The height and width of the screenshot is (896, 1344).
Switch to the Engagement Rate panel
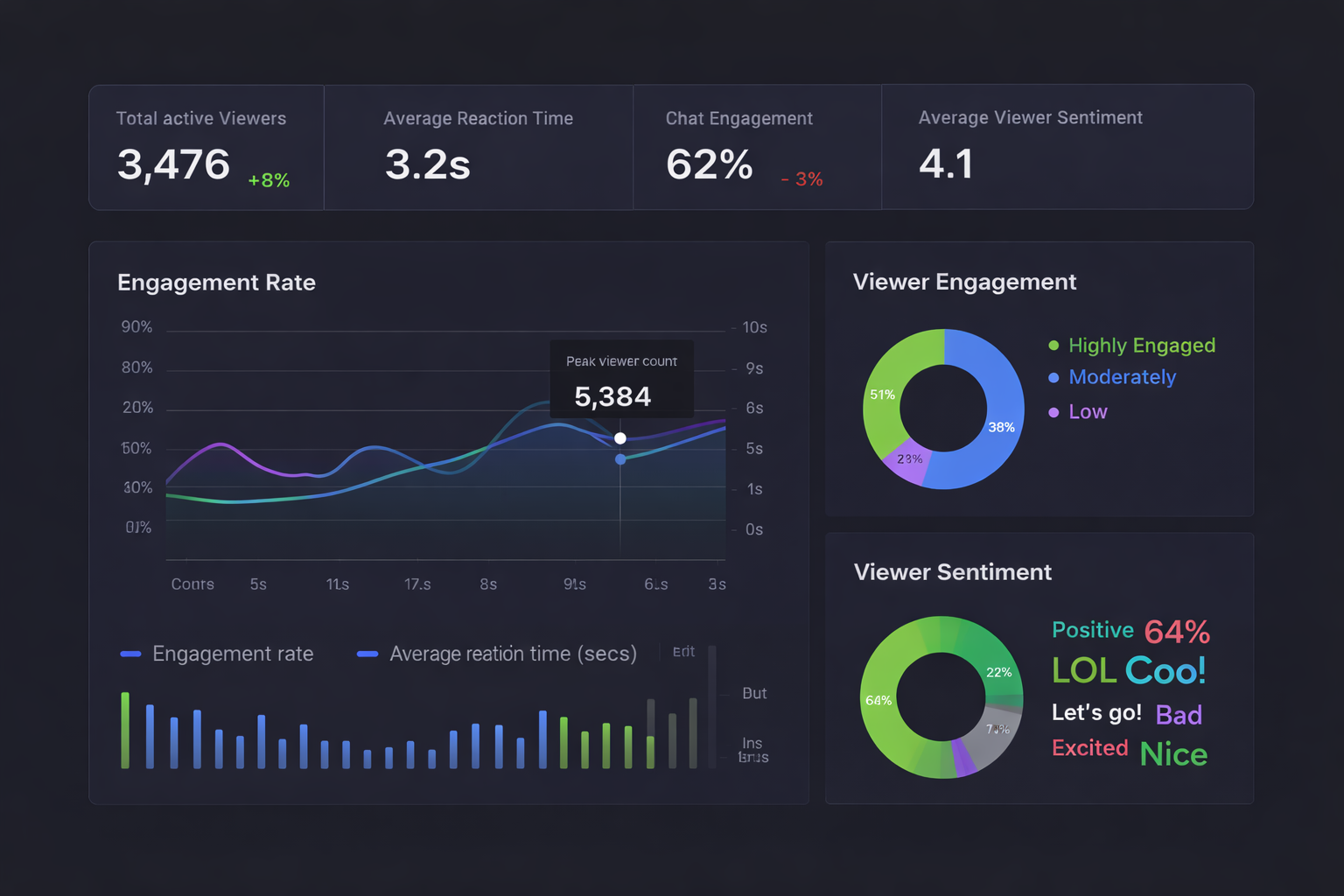[216, 282]
